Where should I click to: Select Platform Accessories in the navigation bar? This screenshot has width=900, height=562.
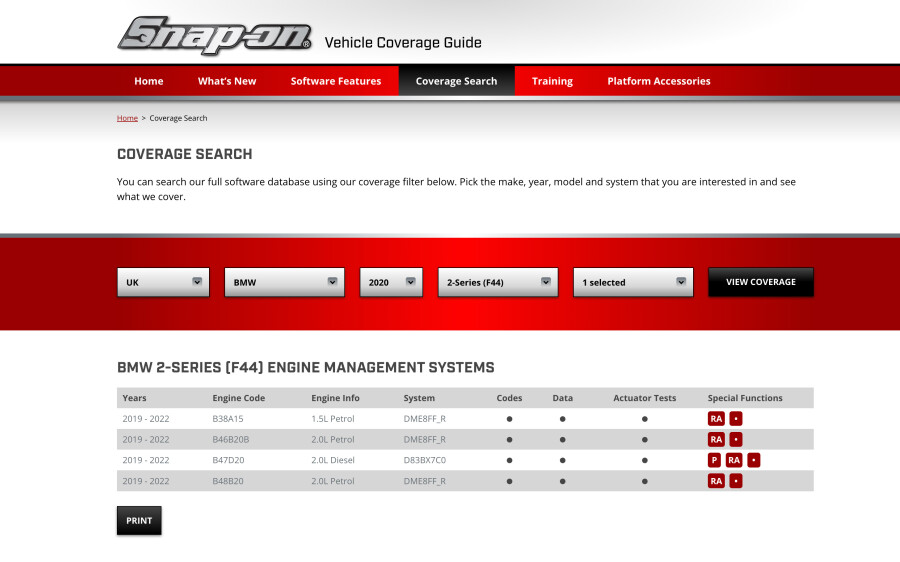659,81
